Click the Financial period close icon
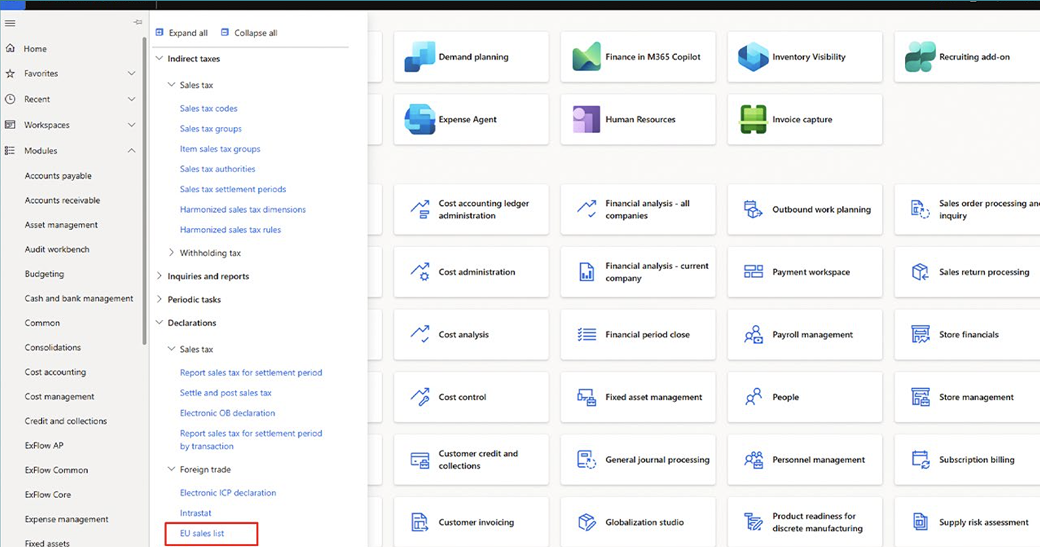Image resolution: width=1040 pixels, height=547 pixels. point(586,335)
